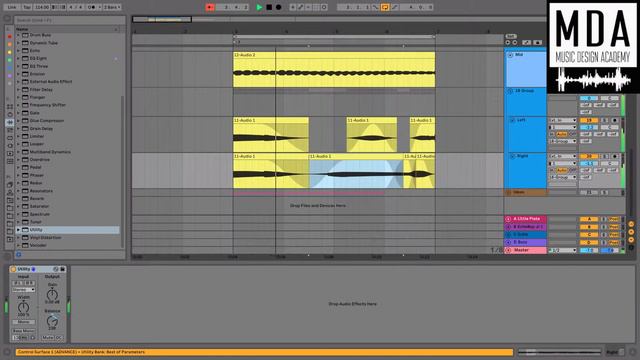Toggle the Utility device activator
This screenshot has width=640, height=360.
(13, 269)
